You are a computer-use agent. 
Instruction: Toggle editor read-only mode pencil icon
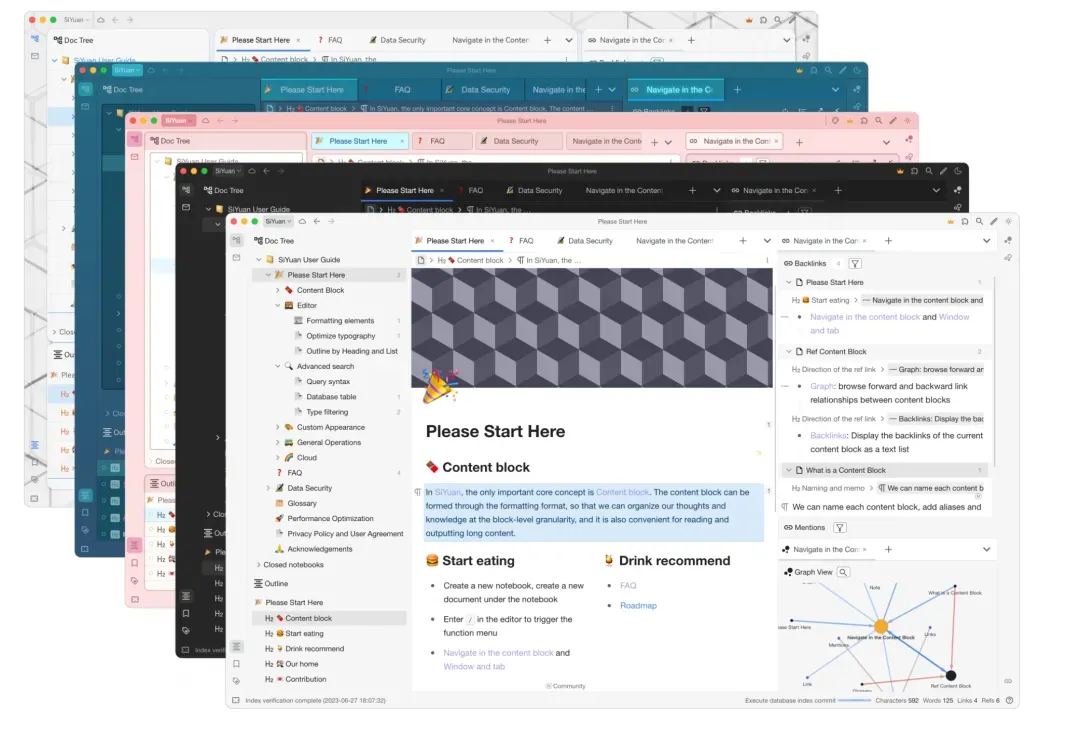point(993,221)
